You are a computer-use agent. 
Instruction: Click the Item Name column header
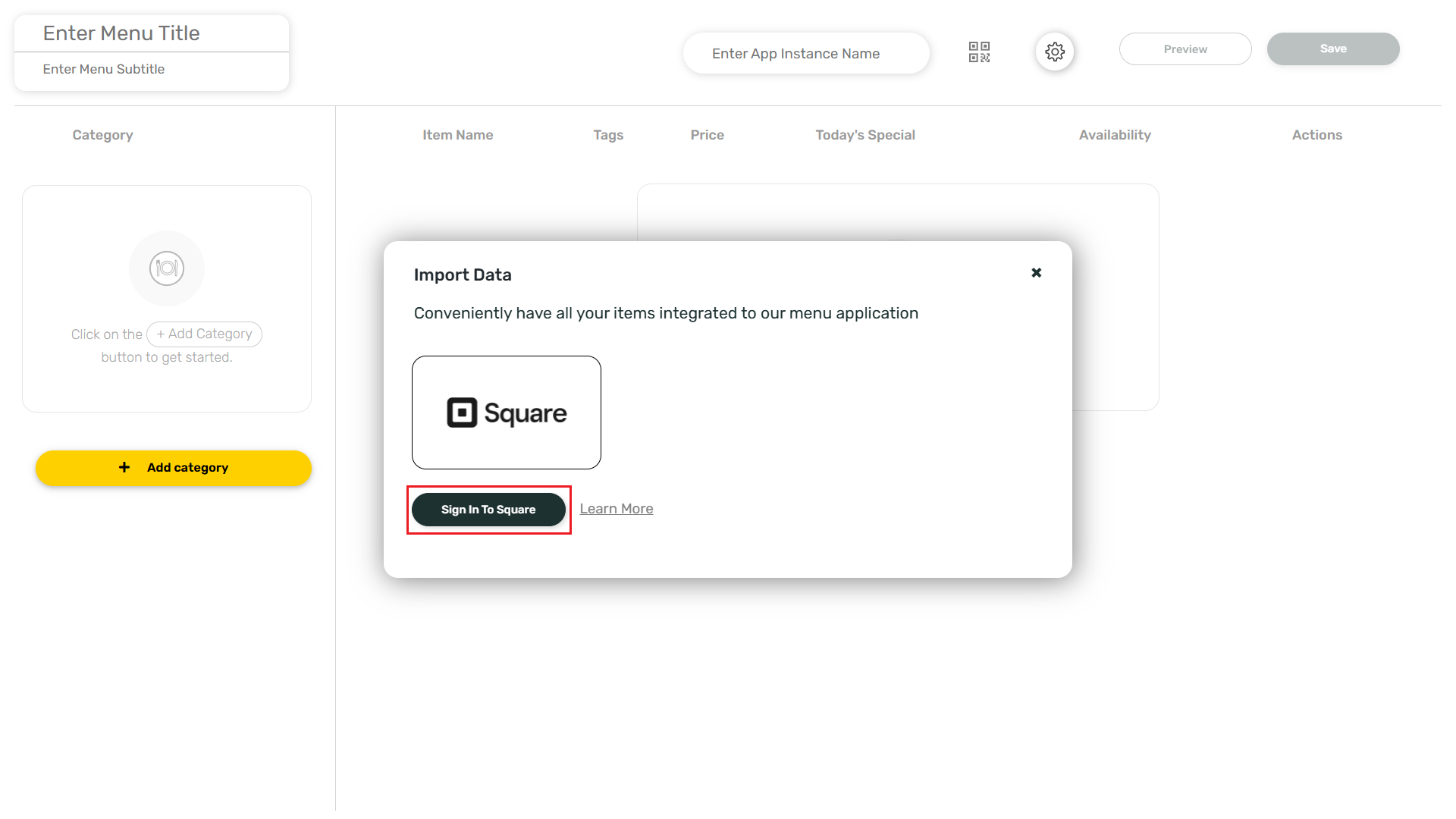[x=457, y=135]
